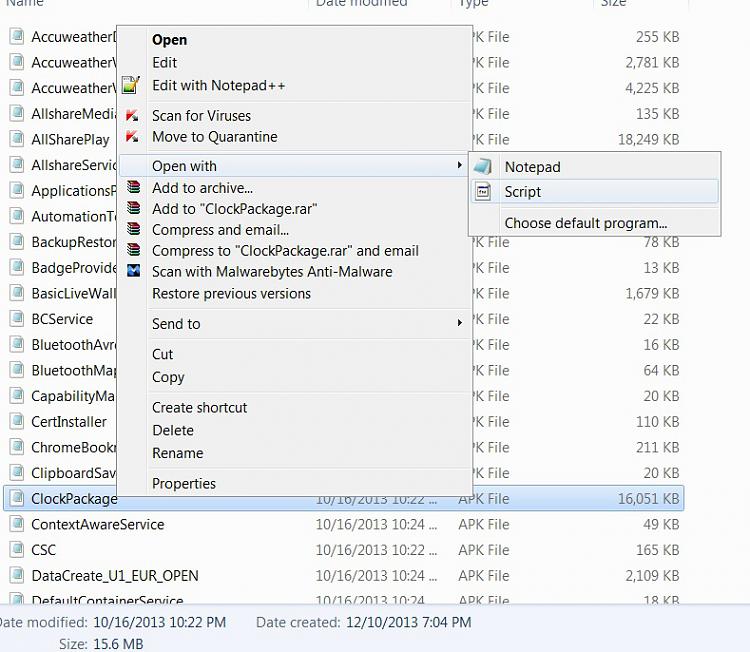The width and height of the screenshot is (750, 652).
Task: Click the Size 15.6 MB value in details pane
Action: coord(118,644)
